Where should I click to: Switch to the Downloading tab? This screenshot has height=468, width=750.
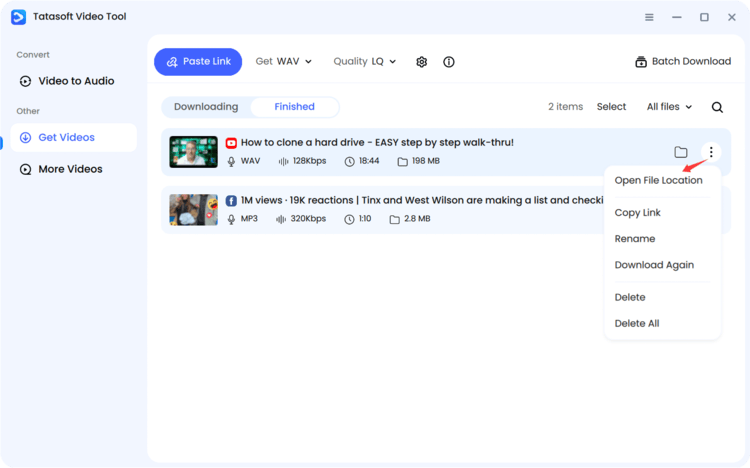pyautogui.click(x=206, y=107)
